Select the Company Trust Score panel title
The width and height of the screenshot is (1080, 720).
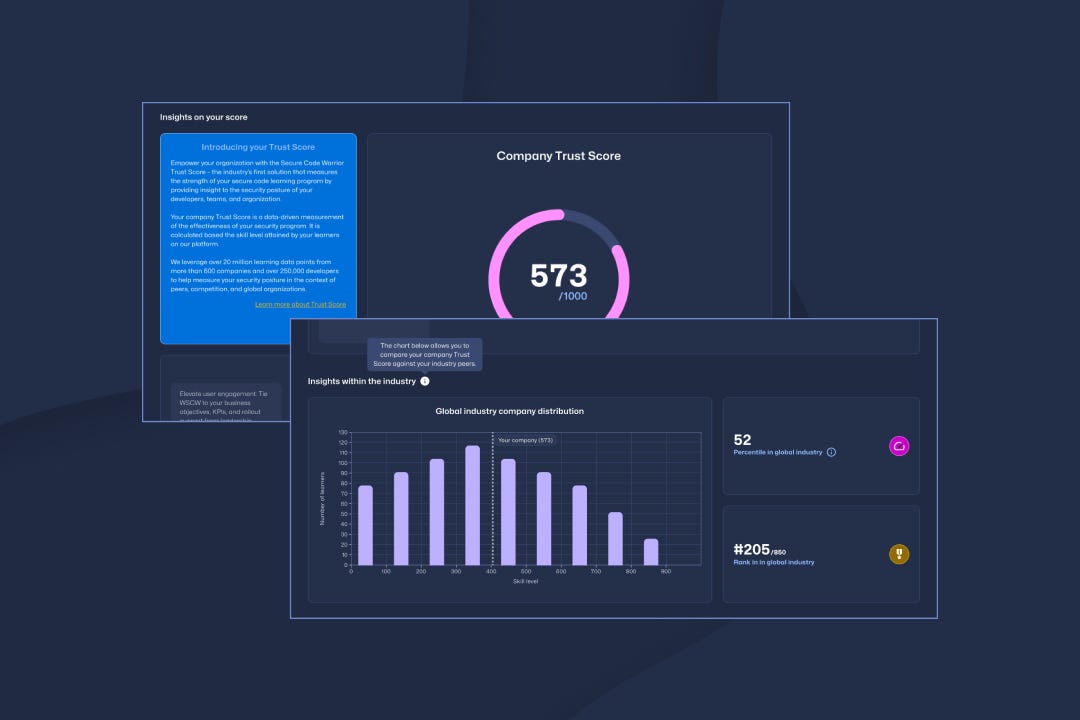[559, 156]
